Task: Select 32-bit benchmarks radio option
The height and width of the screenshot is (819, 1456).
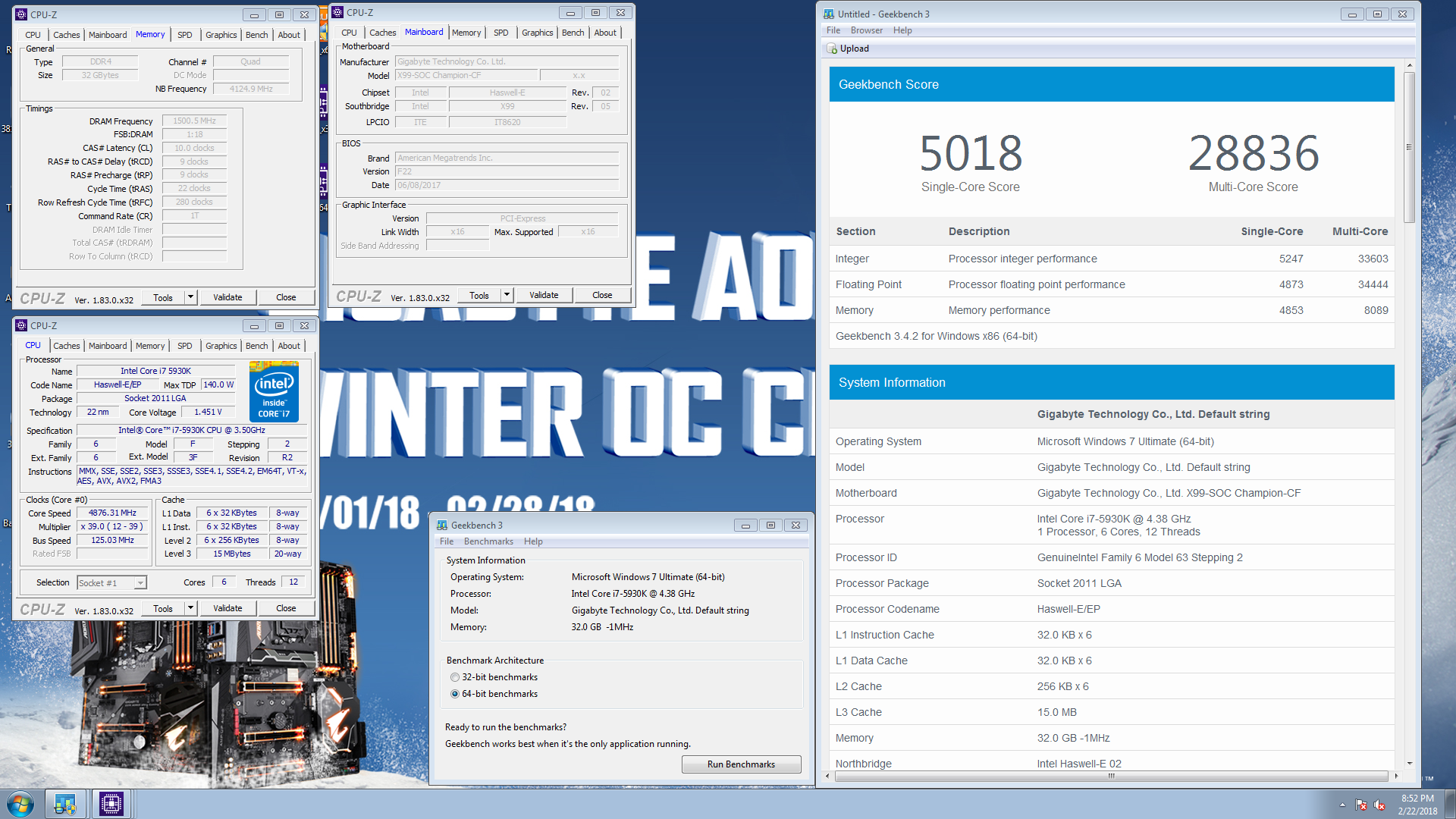Action: click(455, 677)
